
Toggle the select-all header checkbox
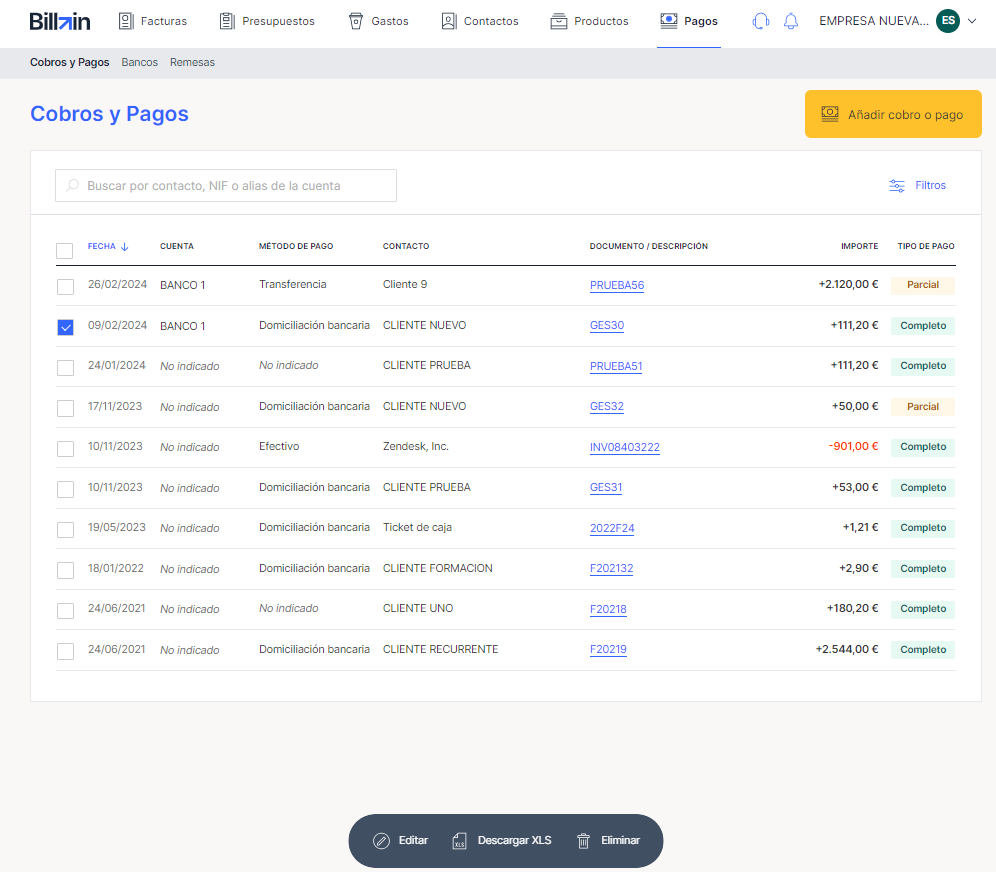coord(65,251)
